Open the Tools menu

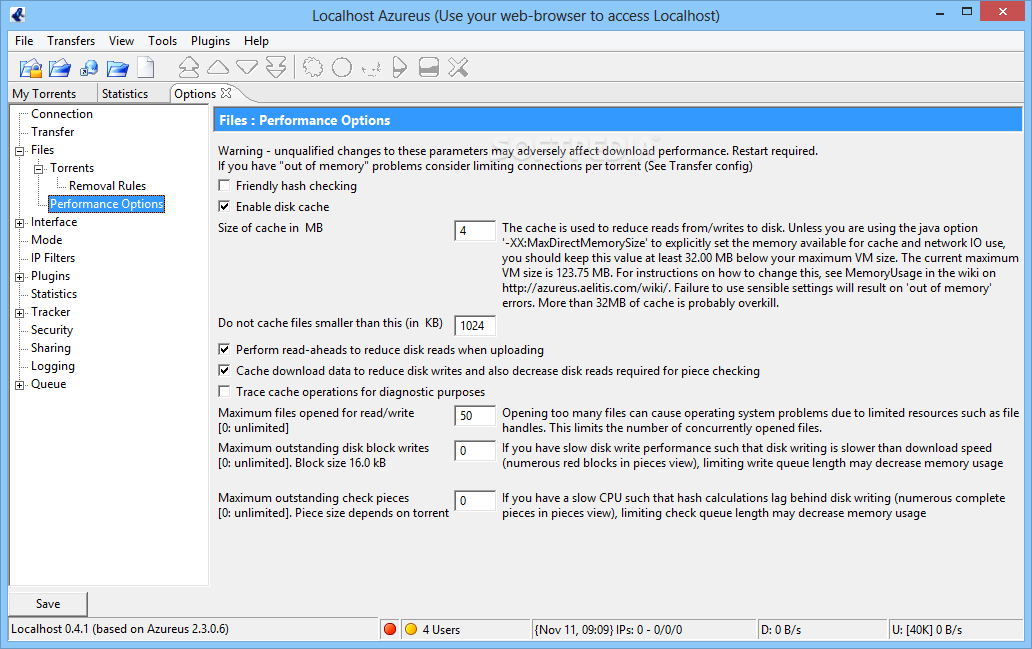(163, 41)
